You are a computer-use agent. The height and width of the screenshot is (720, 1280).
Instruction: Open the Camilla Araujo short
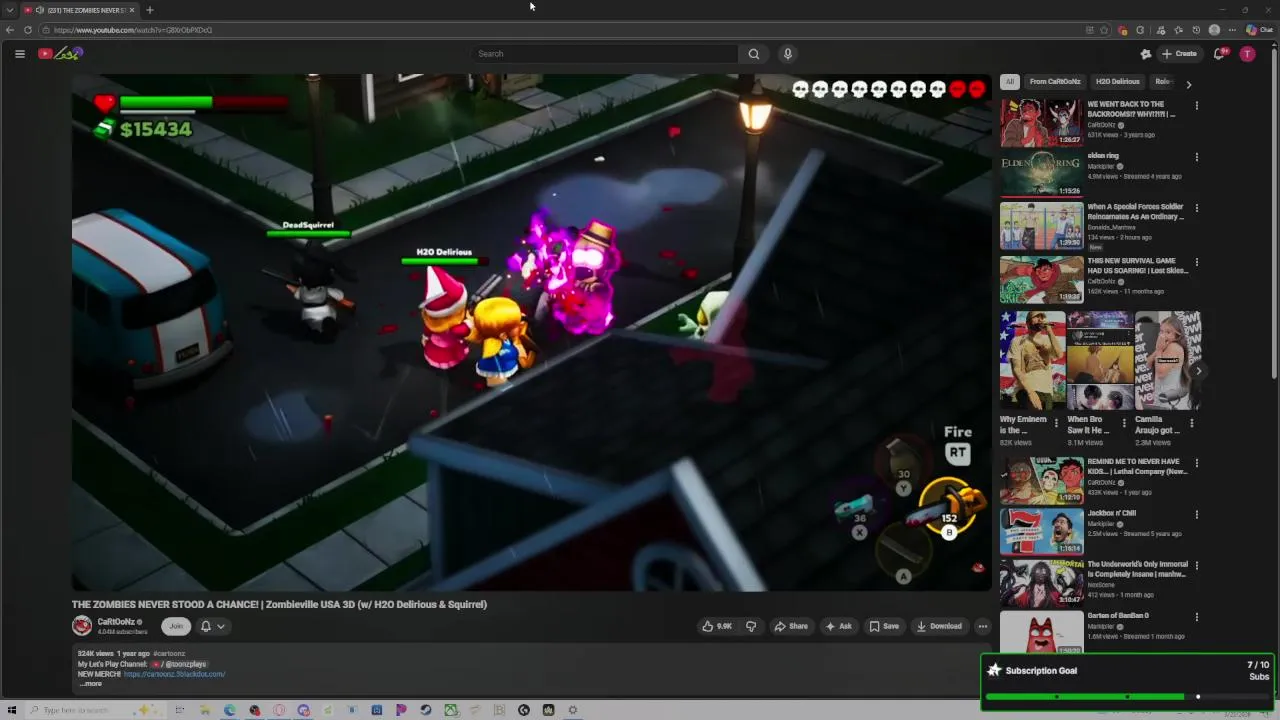point(1167,361)
